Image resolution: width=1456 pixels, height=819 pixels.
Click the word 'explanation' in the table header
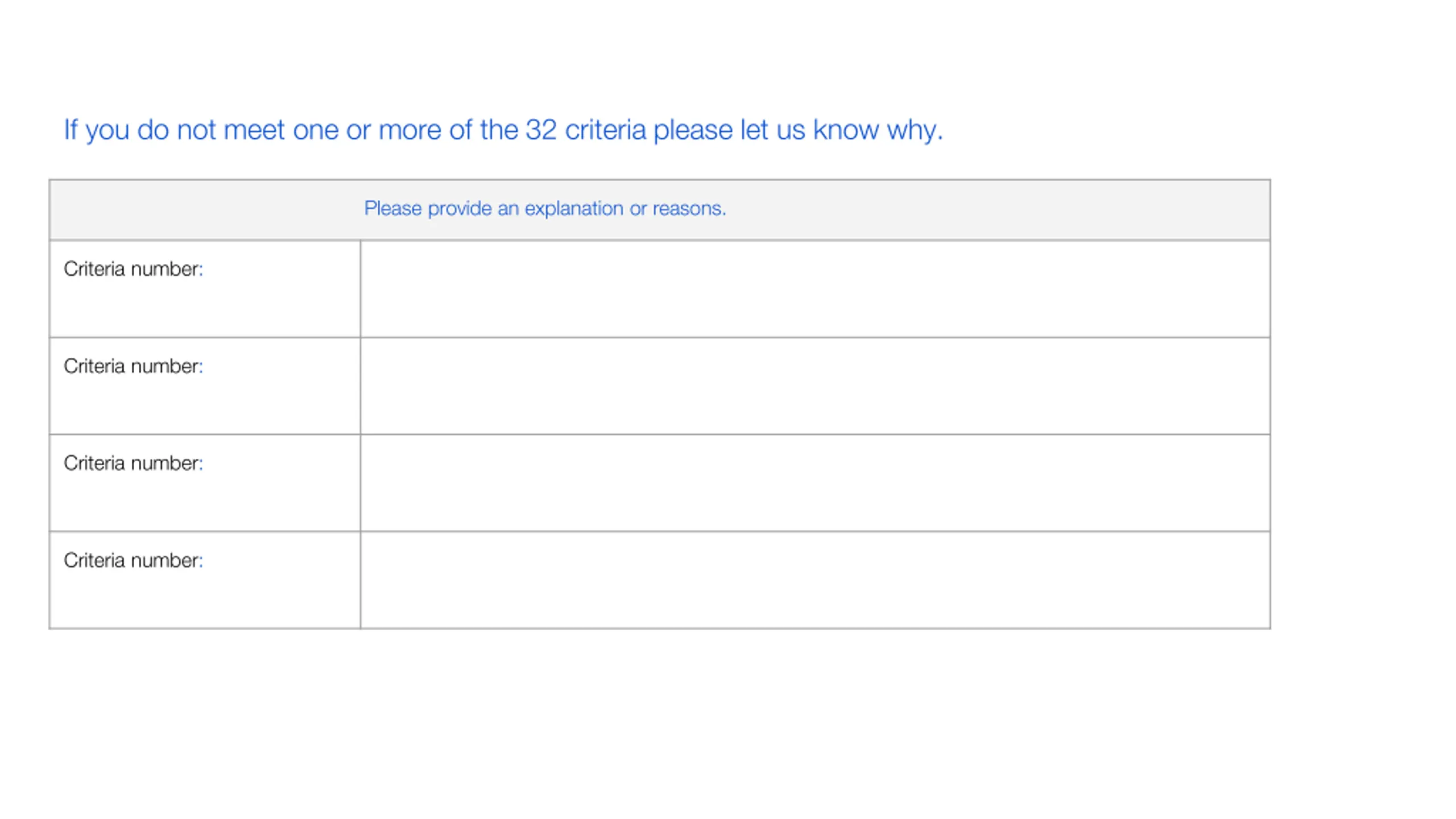[574, 209]
